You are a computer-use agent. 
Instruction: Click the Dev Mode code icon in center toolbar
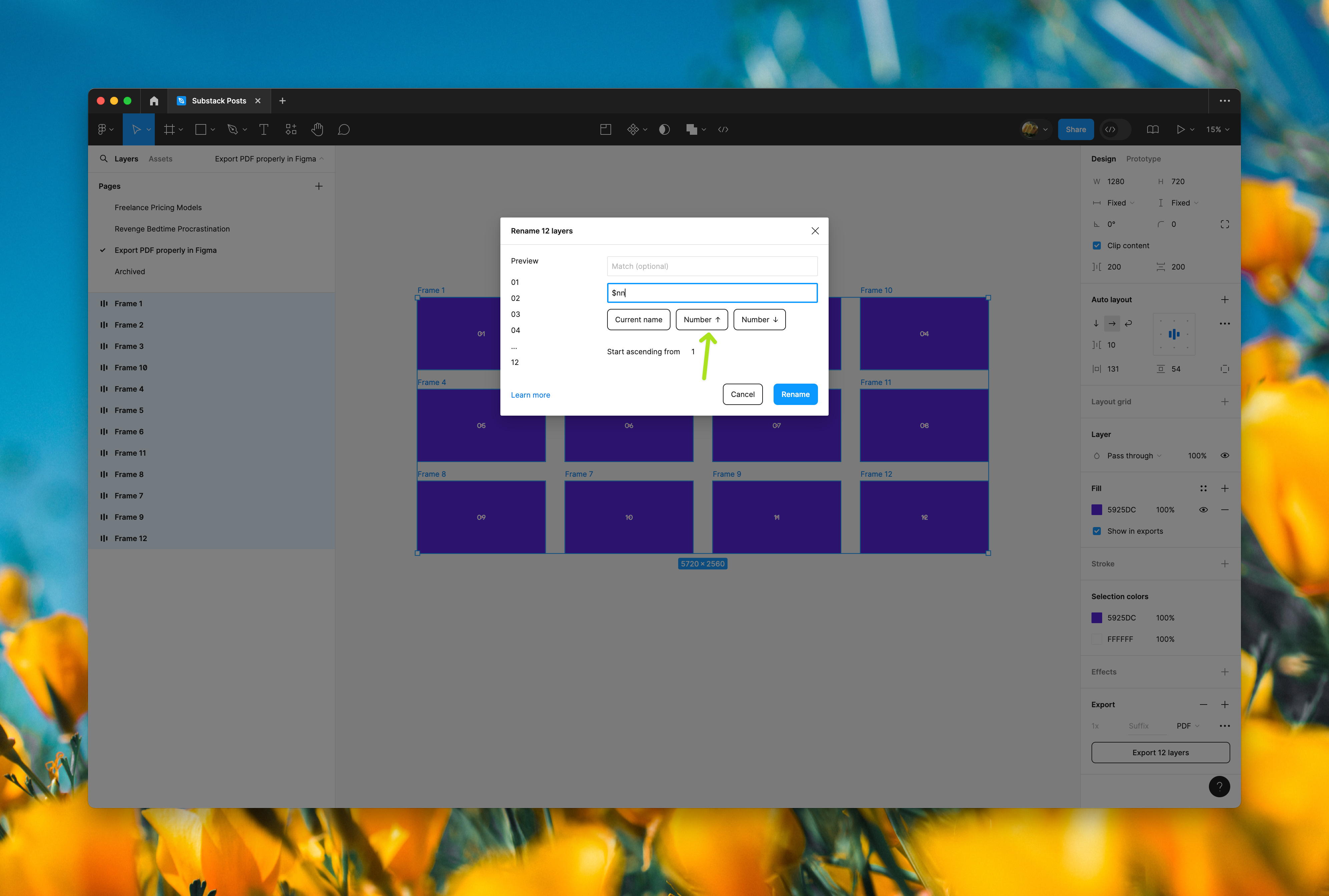coord(723,130)
